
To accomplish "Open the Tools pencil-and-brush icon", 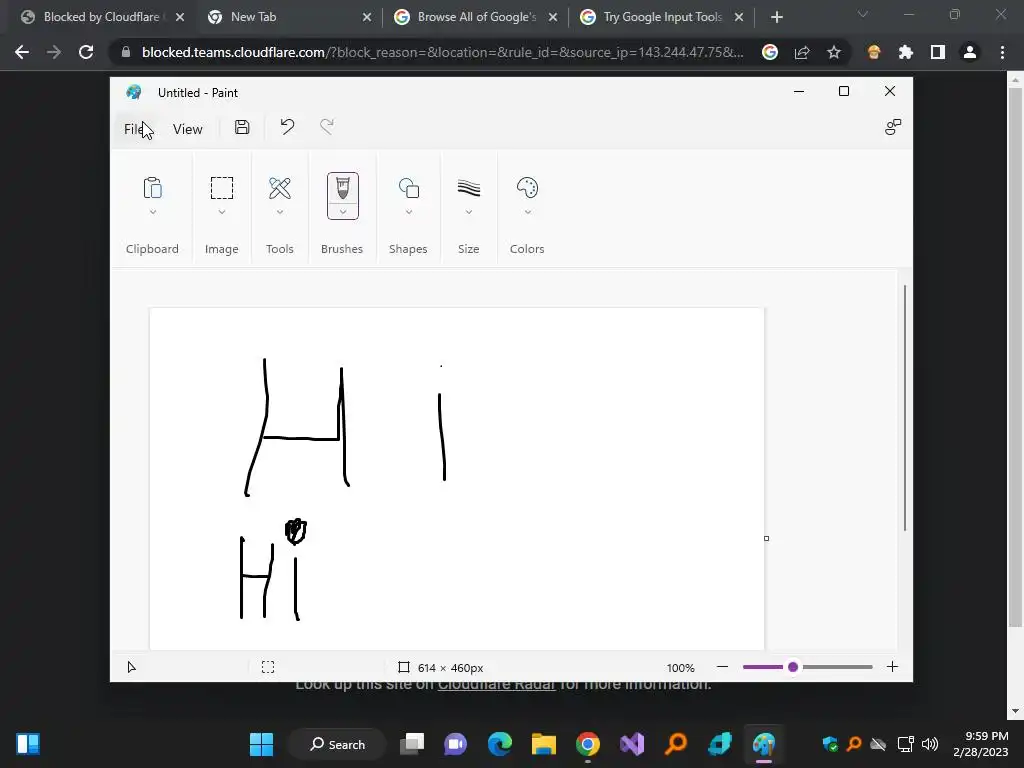I will [280, 188].
